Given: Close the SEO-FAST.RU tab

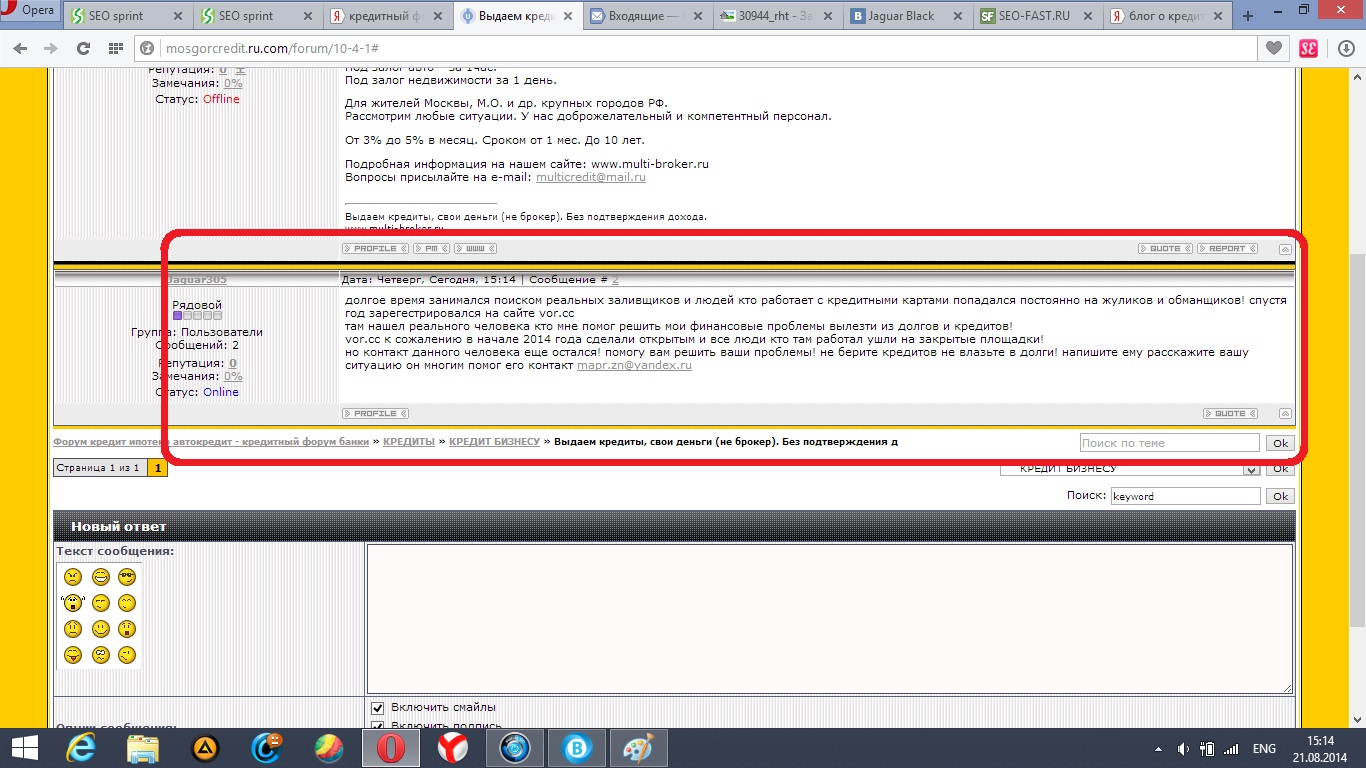Looking at the screenshot, I should pos(1086,16).
